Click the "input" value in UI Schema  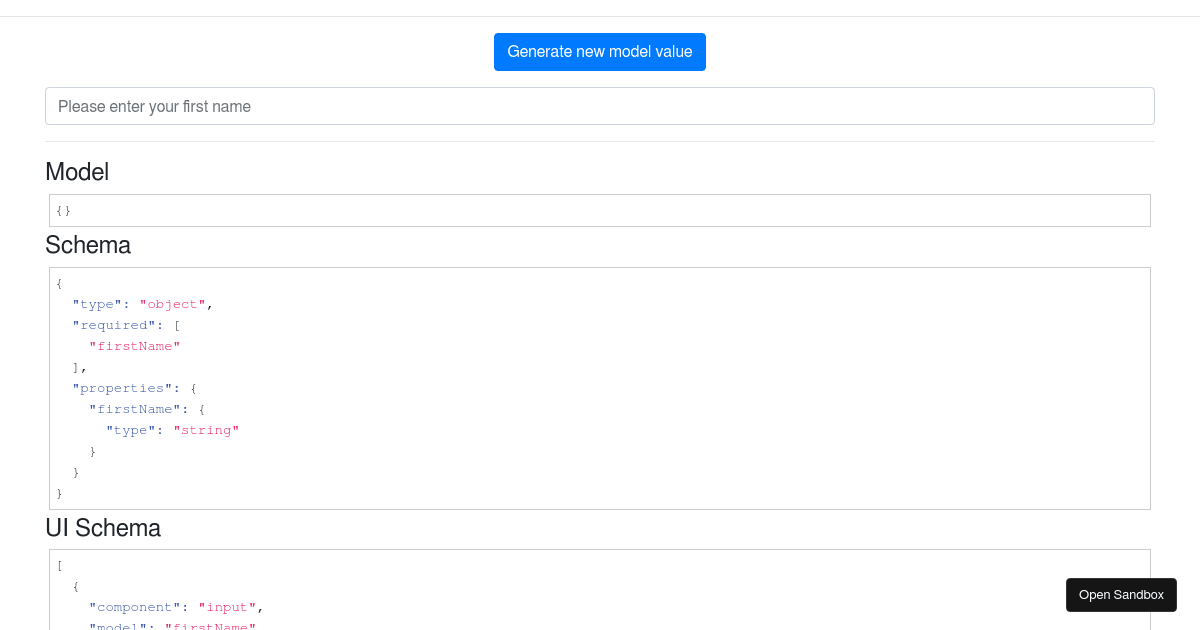(227, 607)
